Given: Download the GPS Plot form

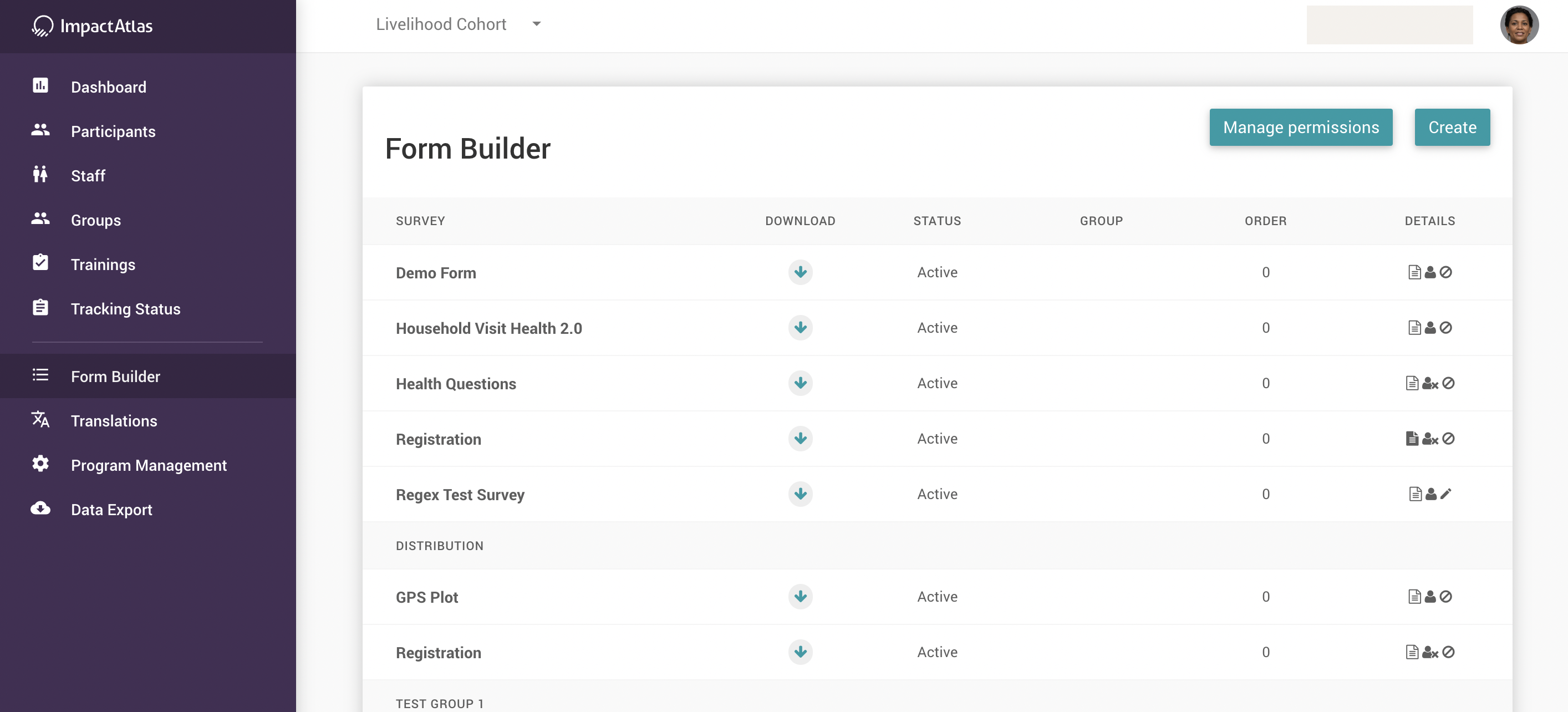Looking at the screenshot, I should point(800,596).
